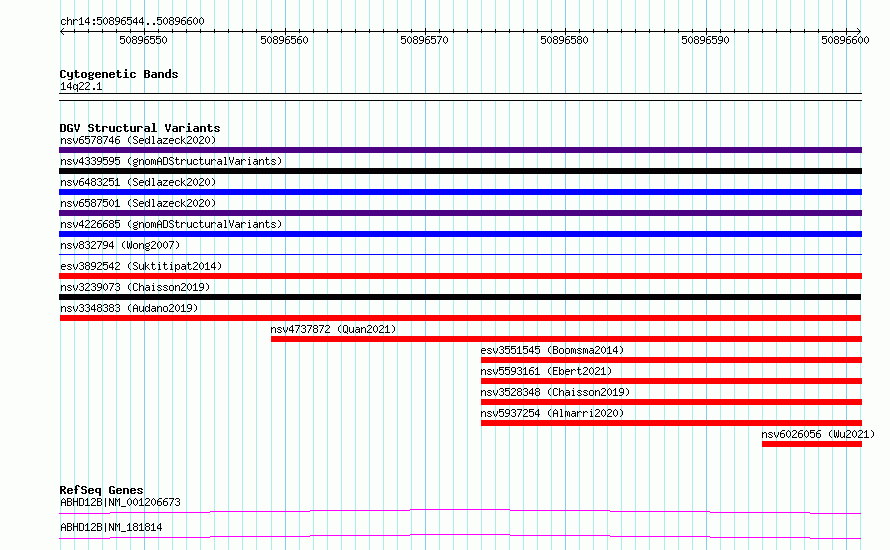Click the black nsv4339595 variant bar
Image resolution: width=890 pixels, height=550 pixels.
(460, 171)
